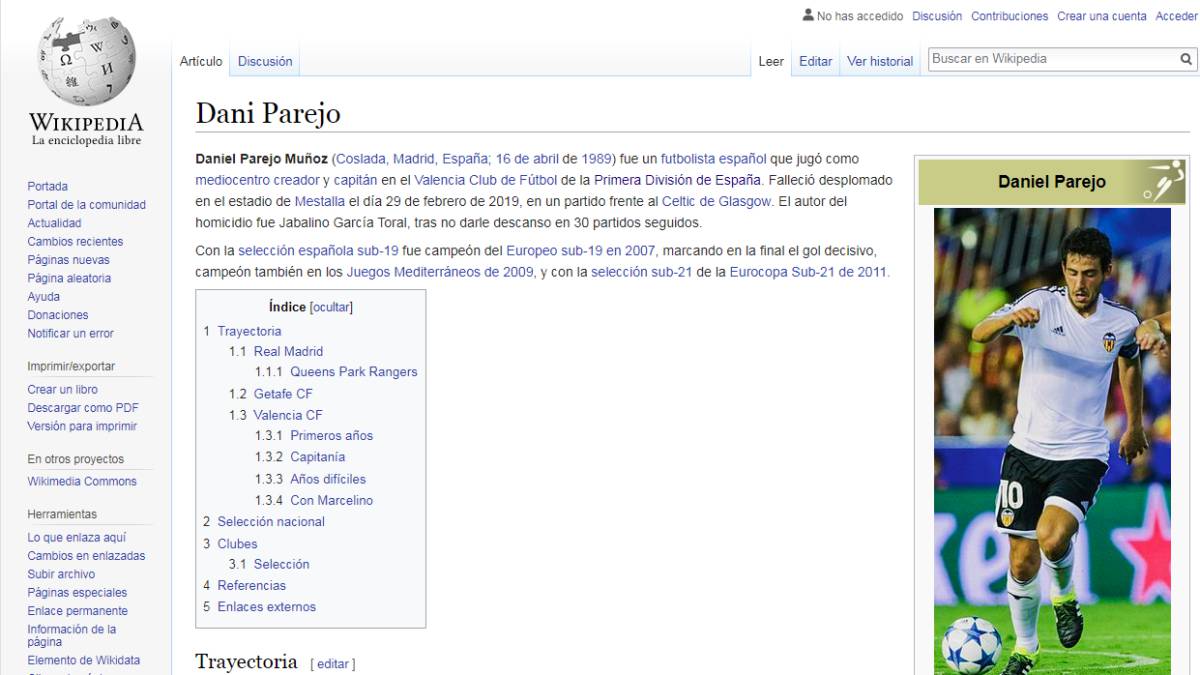This screenshot has width=1200, height=675.
Task: Open Actualidad in sidebar
Action: (54, 223)
